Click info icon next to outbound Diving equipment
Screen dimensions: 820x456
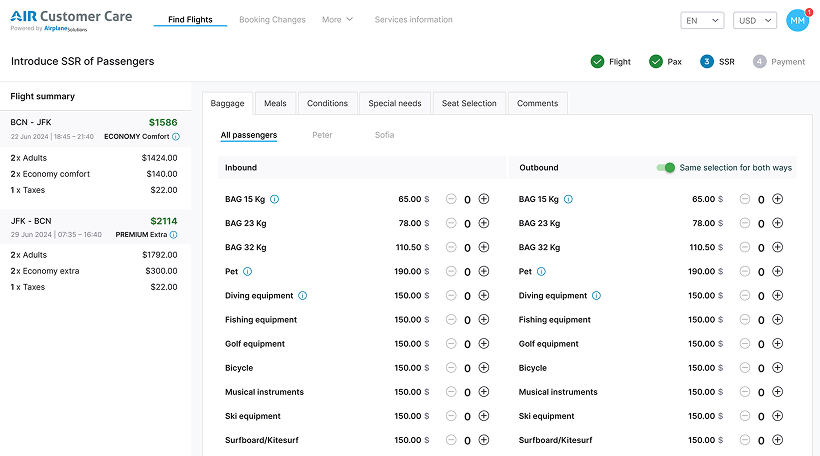tap(597, 296)
